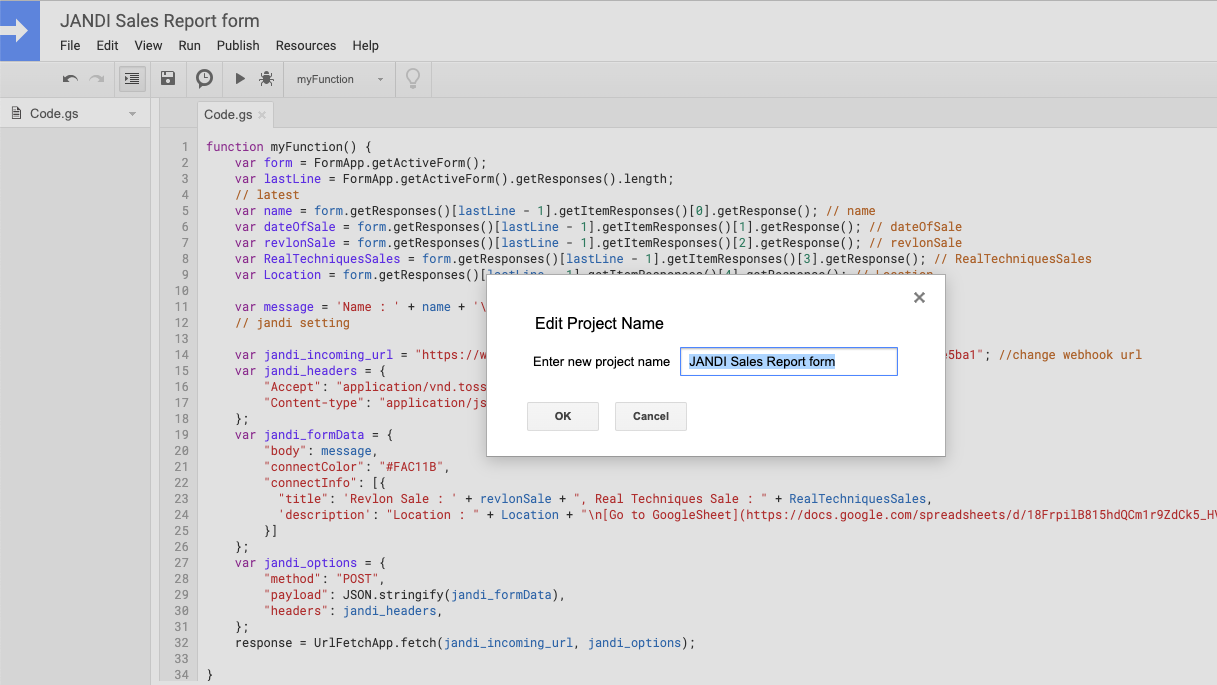
Task: Toggle the indent formatting button
Action: tap(132, 79)
